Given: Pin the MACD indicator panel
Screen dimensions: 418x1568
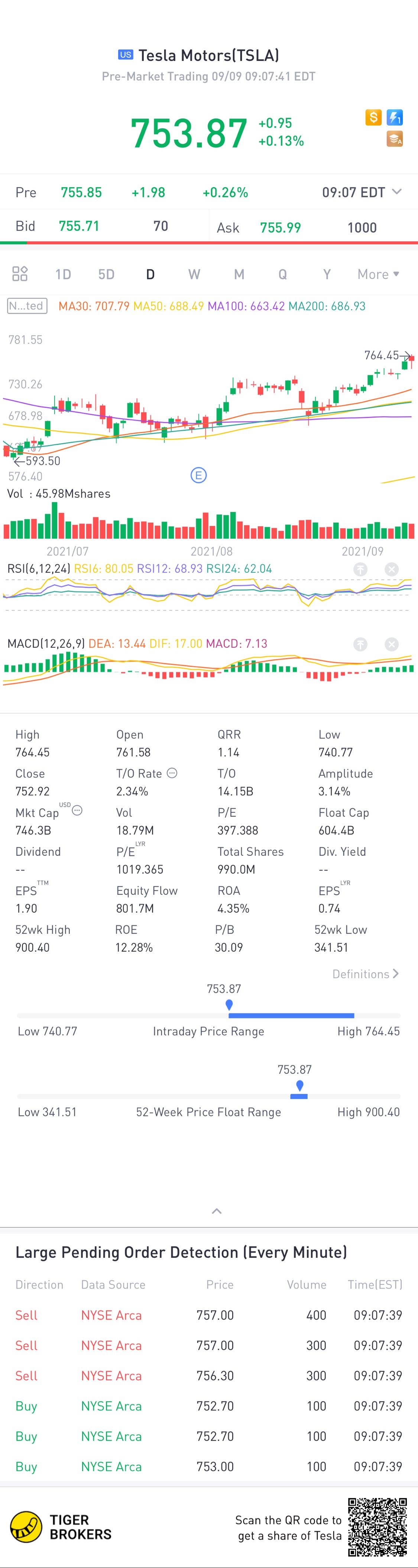Looking at the screenshot, I should click(361, 644).
